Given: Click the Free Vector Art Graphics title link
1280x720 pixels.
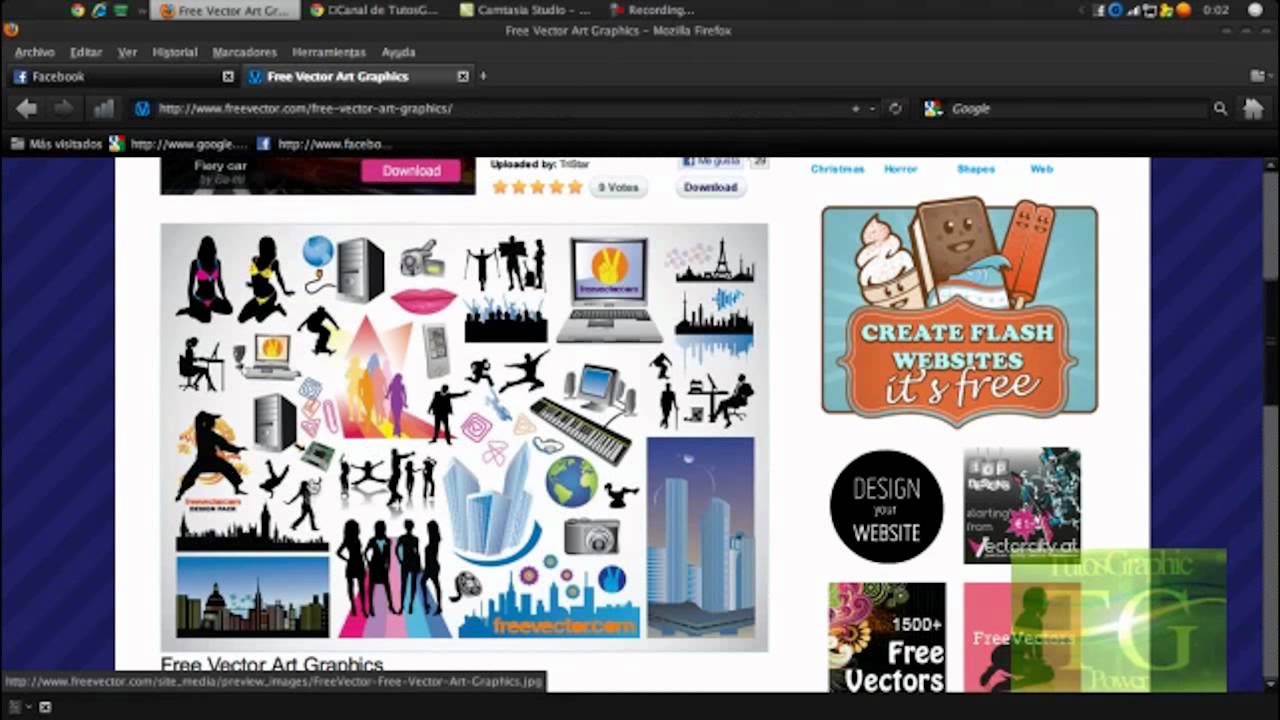Looking at the screenshot, I should tap(272, 664).
